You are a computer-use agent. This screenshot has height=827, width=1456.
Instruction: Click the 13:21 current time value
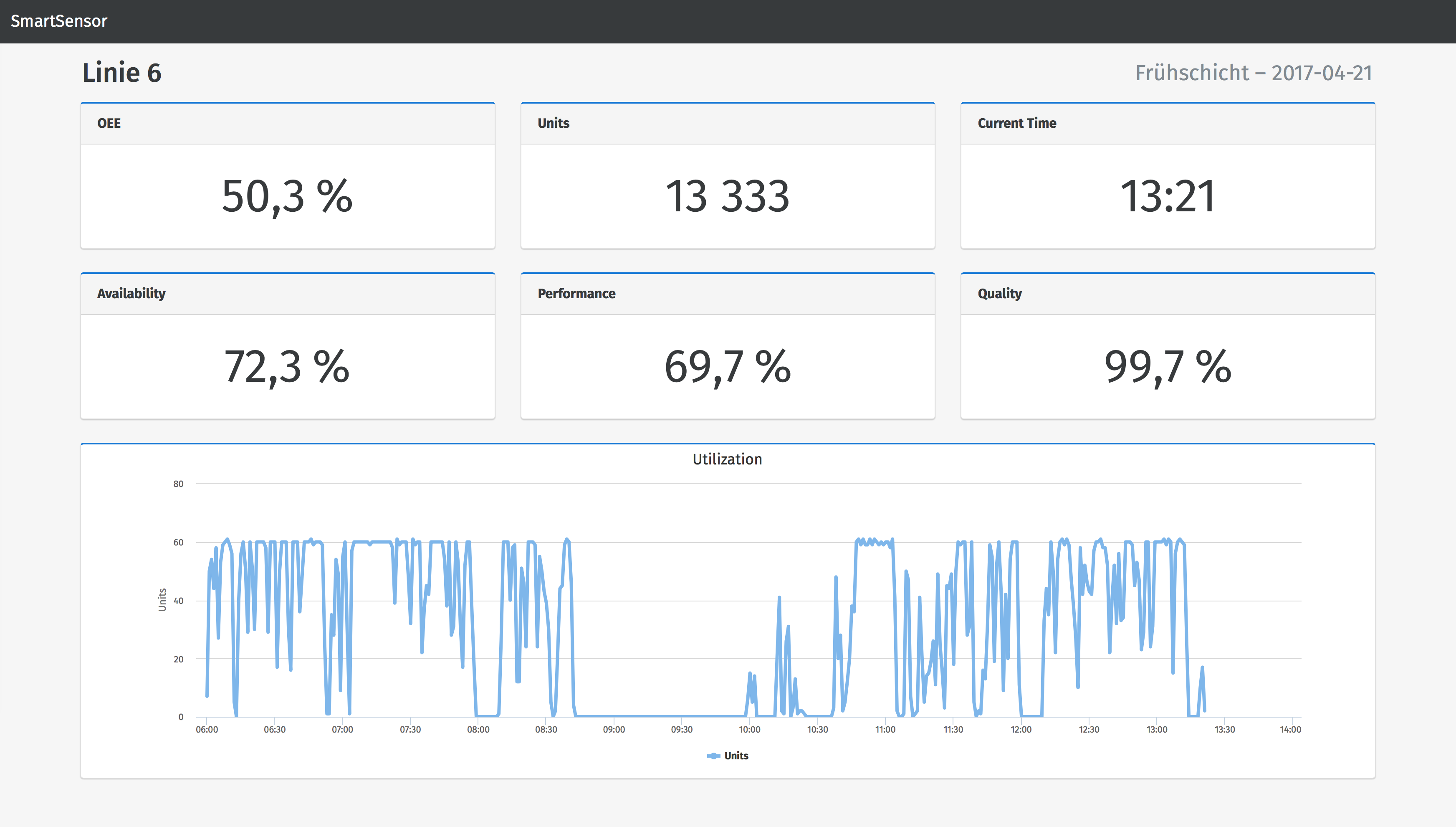[1168, 196]
